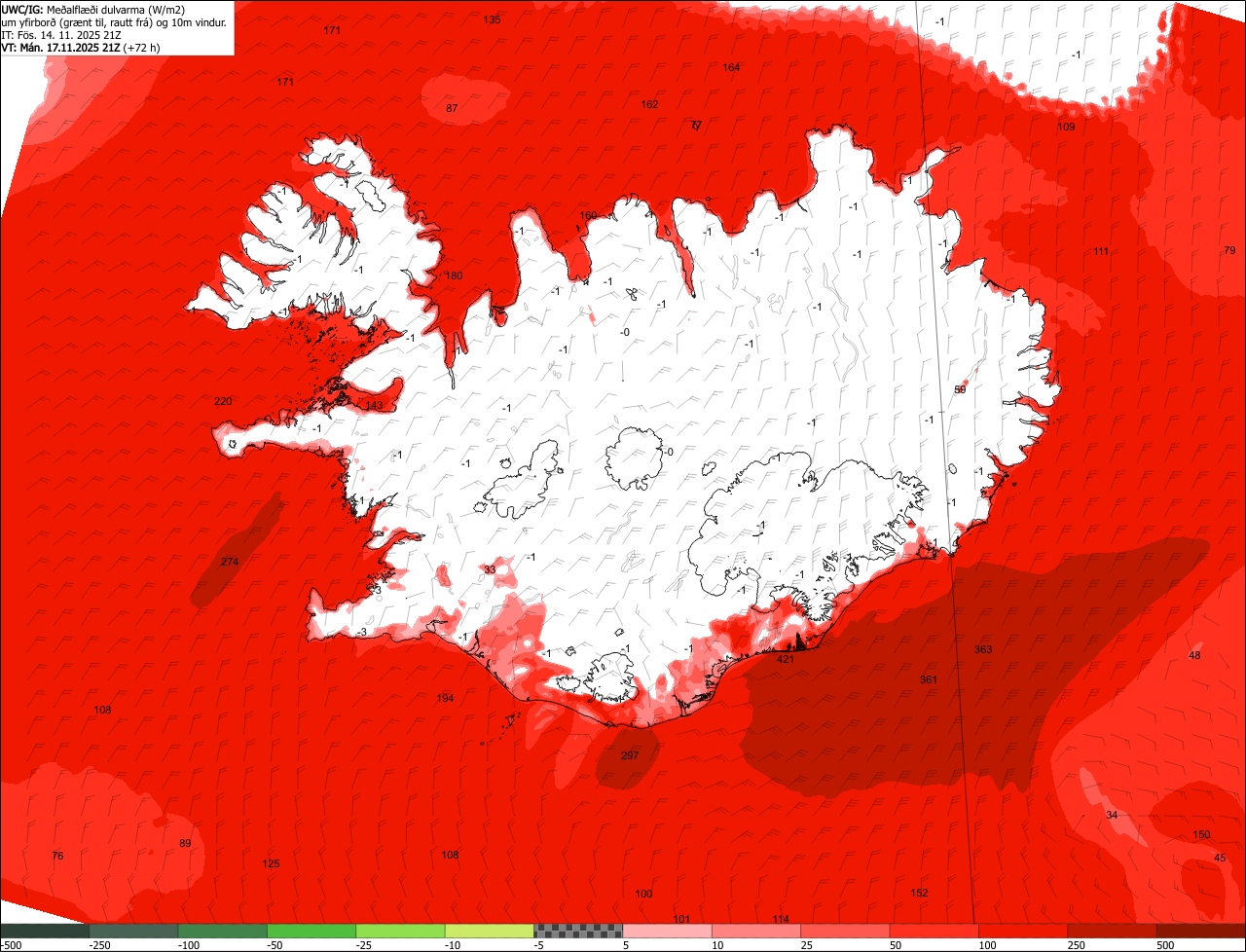Click the map value 274 west of Iceland

coord(230,562)
